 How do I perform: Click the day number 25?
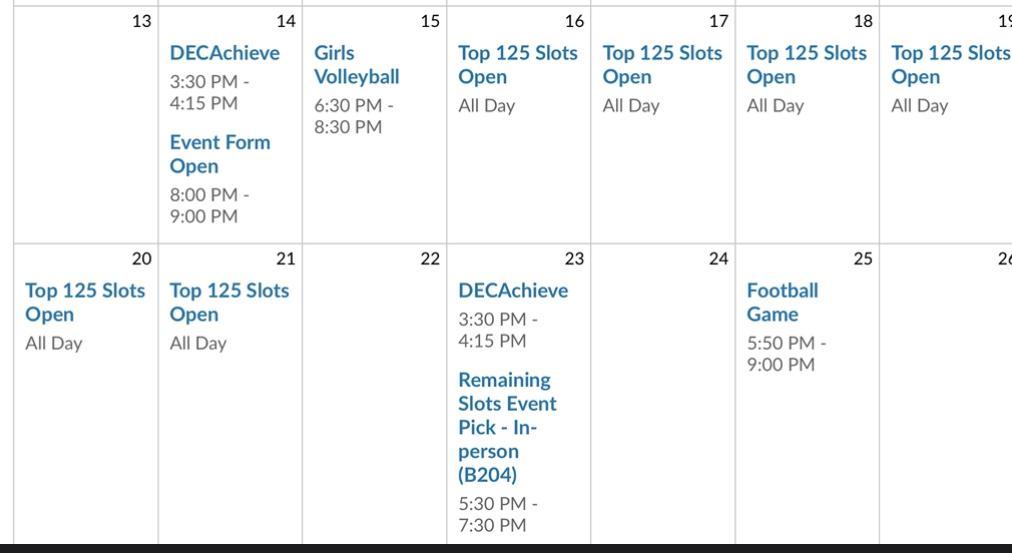pos(862,259)
